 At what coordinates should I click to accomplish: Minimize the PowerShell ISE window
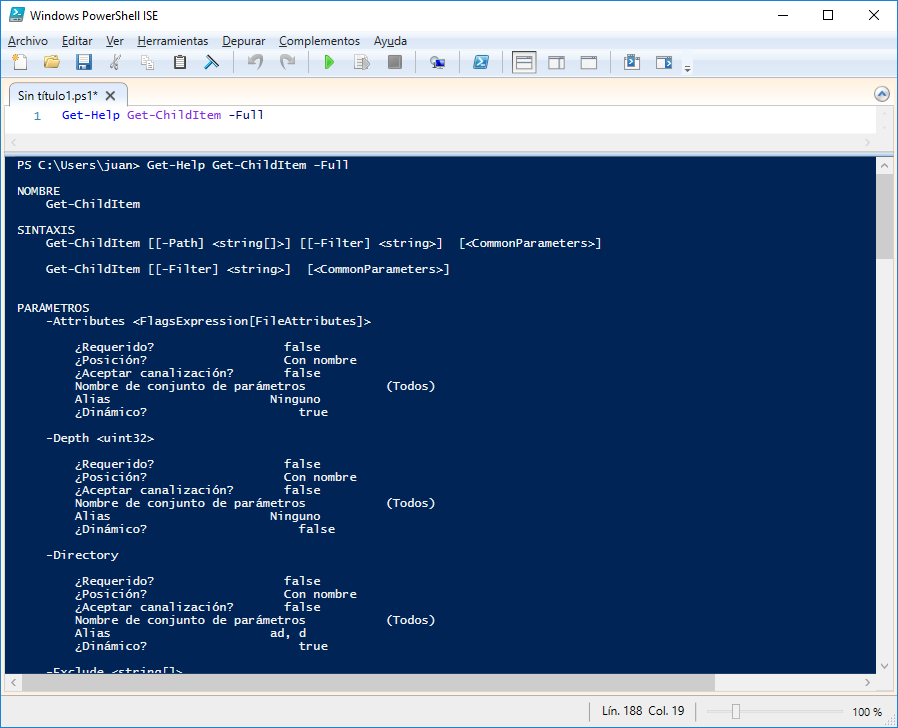(x=783, y=15)
